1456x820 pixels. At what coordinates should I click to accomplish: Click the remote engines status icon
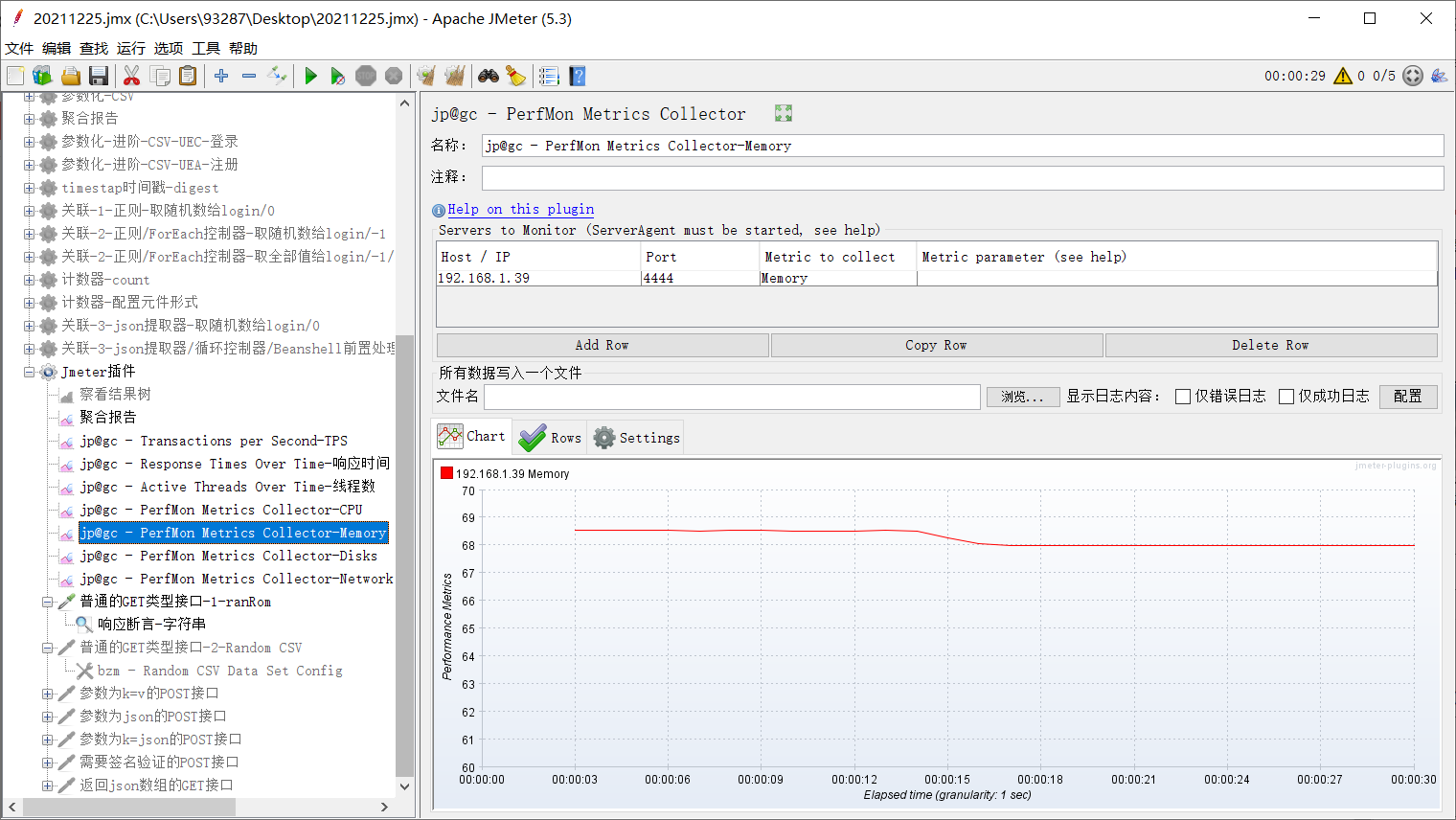pos(1413,76)
